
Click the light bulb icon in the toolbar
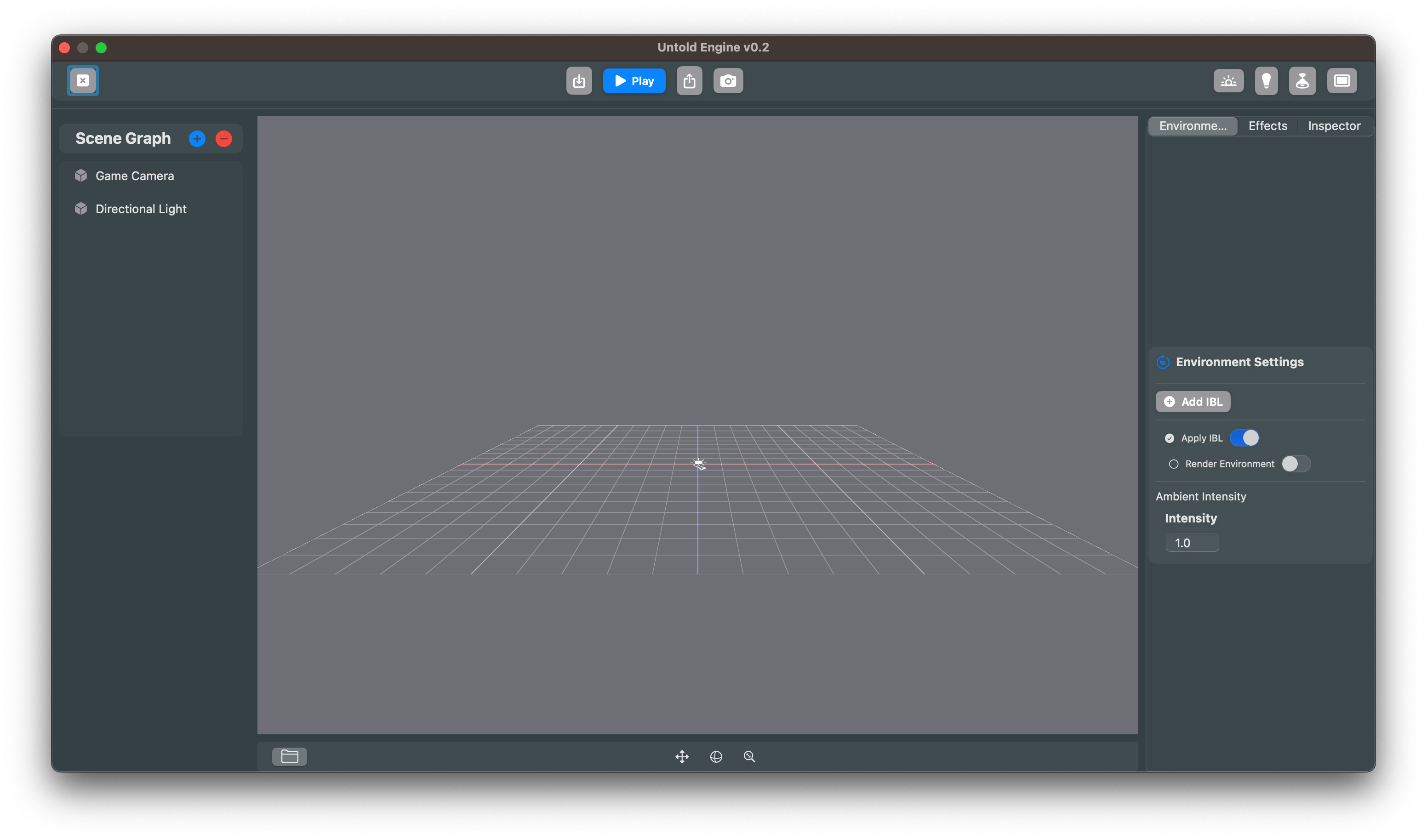click(1267, 80)
